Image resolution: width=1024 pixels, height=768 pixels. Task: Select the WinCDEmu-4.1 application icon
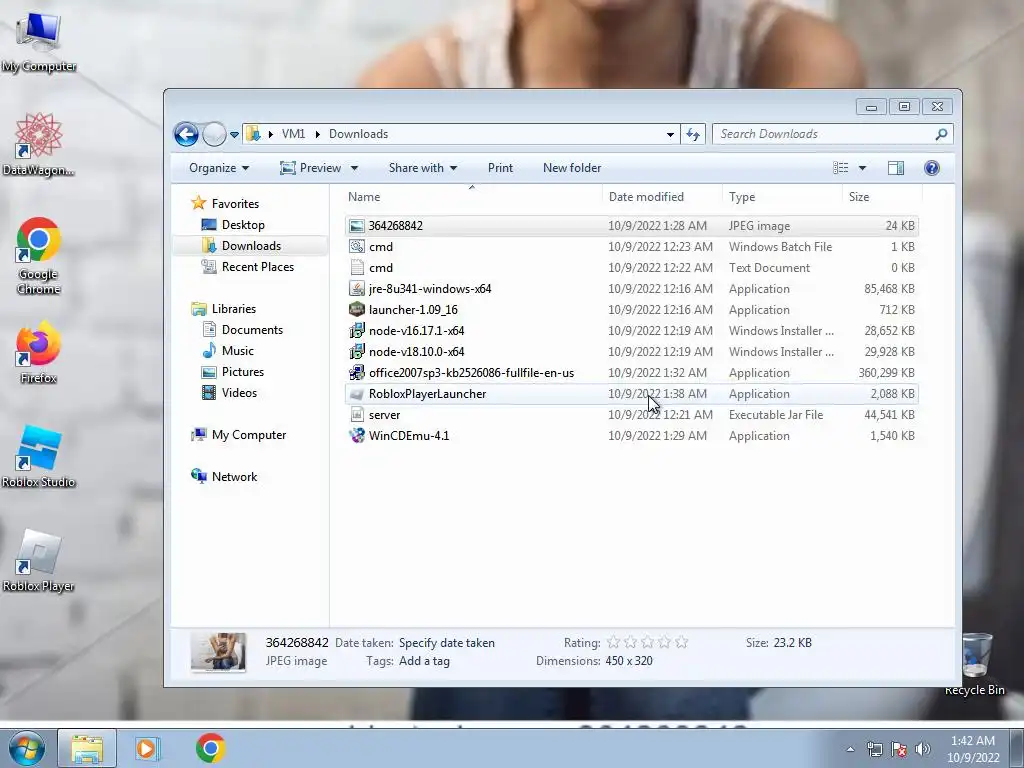coord(357,436)
